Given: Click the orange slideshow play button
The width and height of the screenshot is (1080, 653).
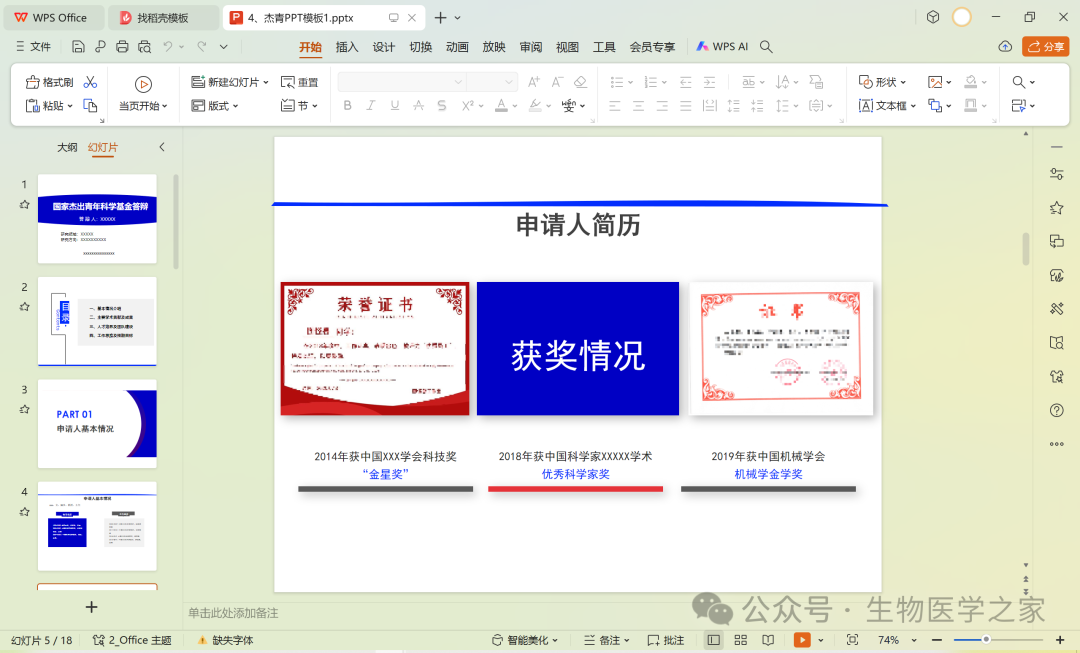Looking at the screenshot, I should (x=802, y=640).
